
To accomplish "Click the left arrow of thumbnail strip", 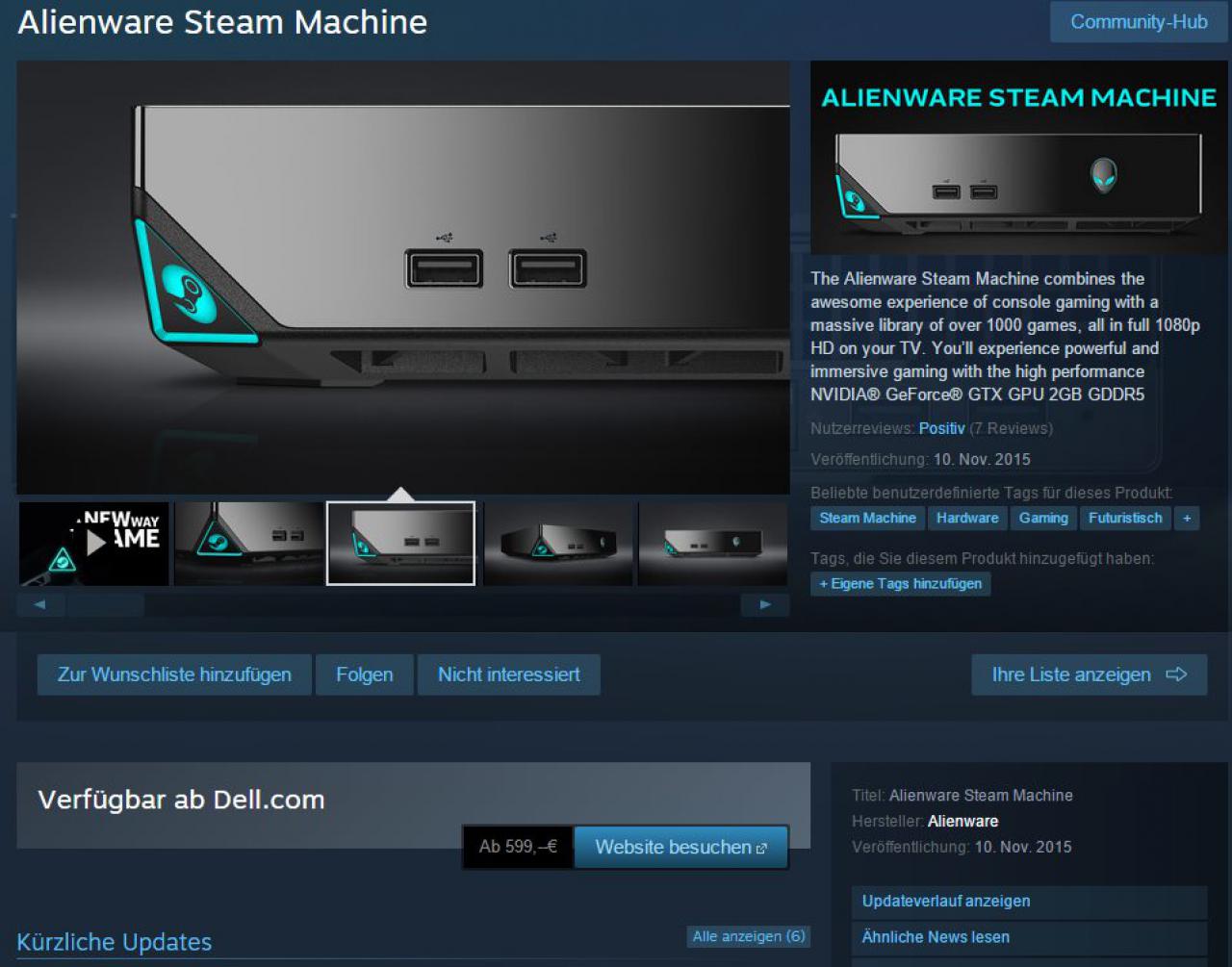I will point(40,604).
